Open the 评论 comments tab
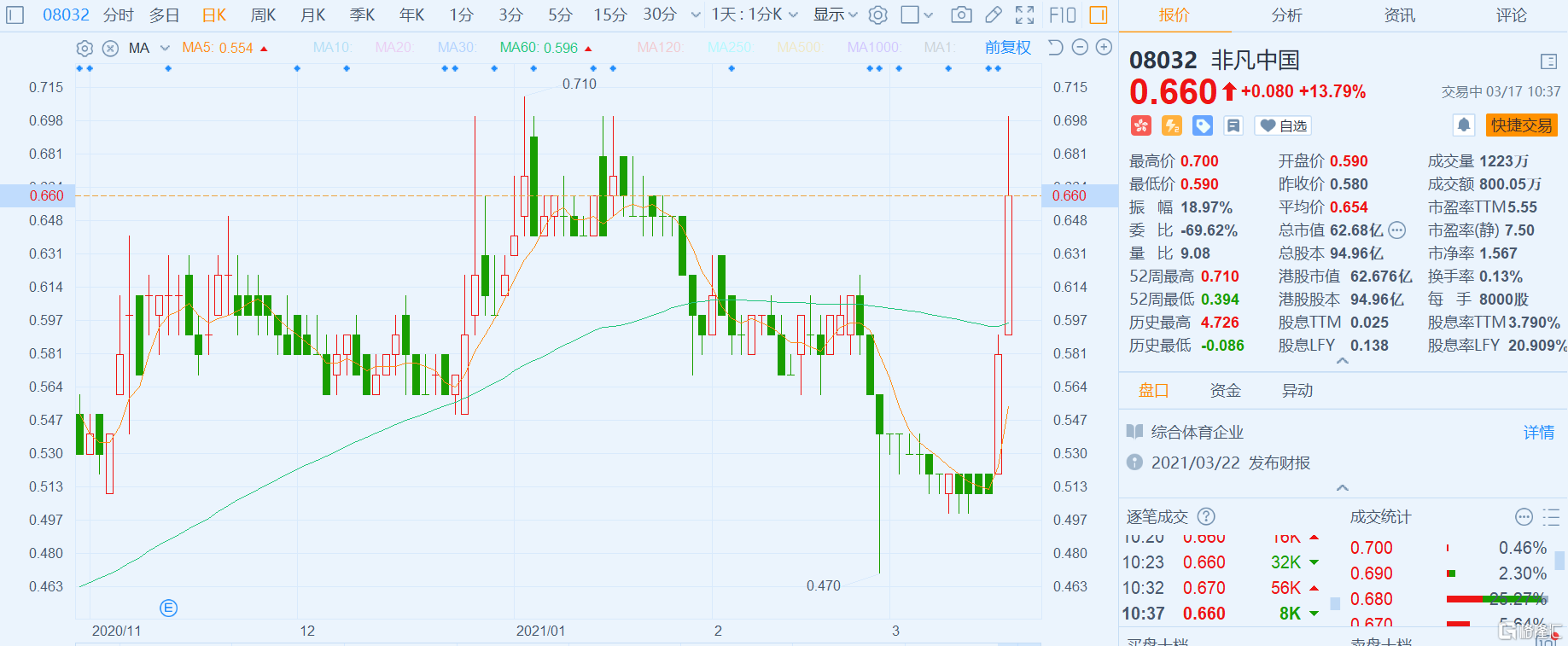This screenshot has width=1568, height=646. coord(1512,15)
